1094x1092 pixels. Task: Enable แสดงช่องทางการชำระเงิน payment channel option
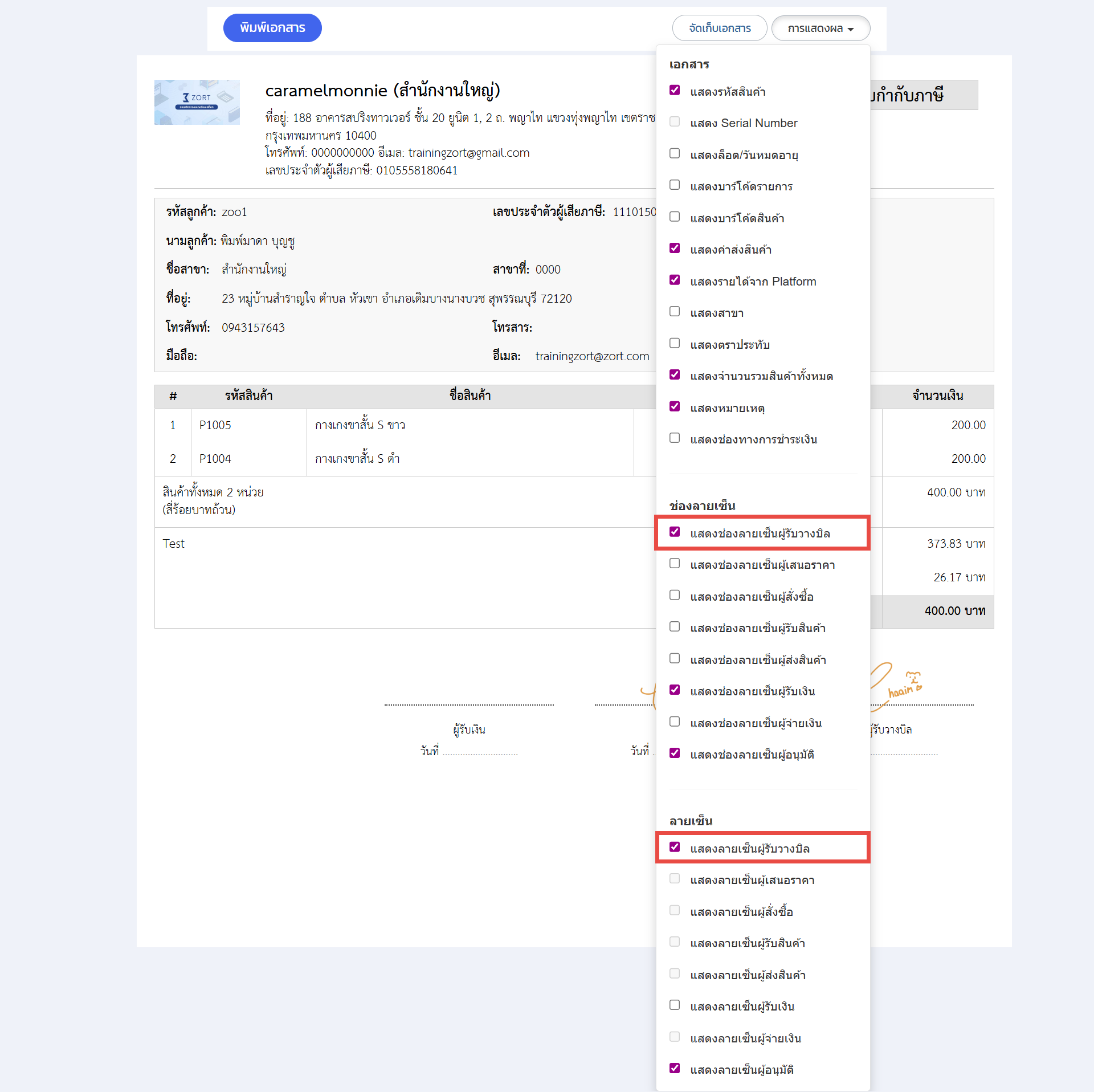(x=675, y=438)
